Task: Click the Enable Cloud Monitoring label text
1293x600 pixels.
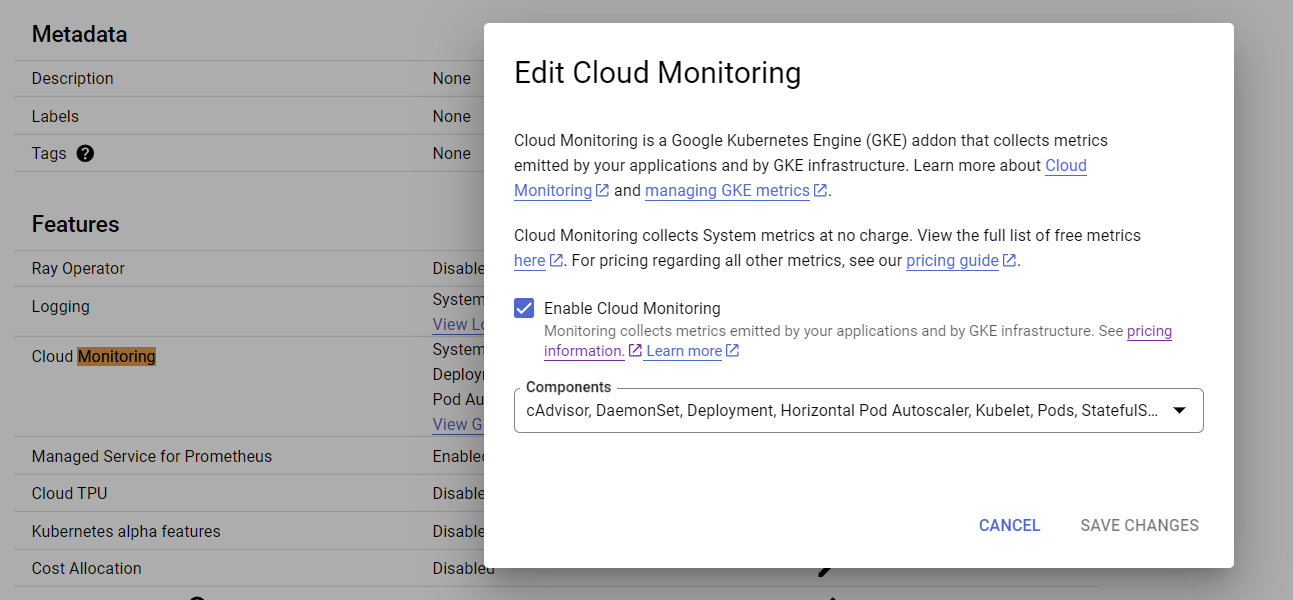Action: coord(632,308)
